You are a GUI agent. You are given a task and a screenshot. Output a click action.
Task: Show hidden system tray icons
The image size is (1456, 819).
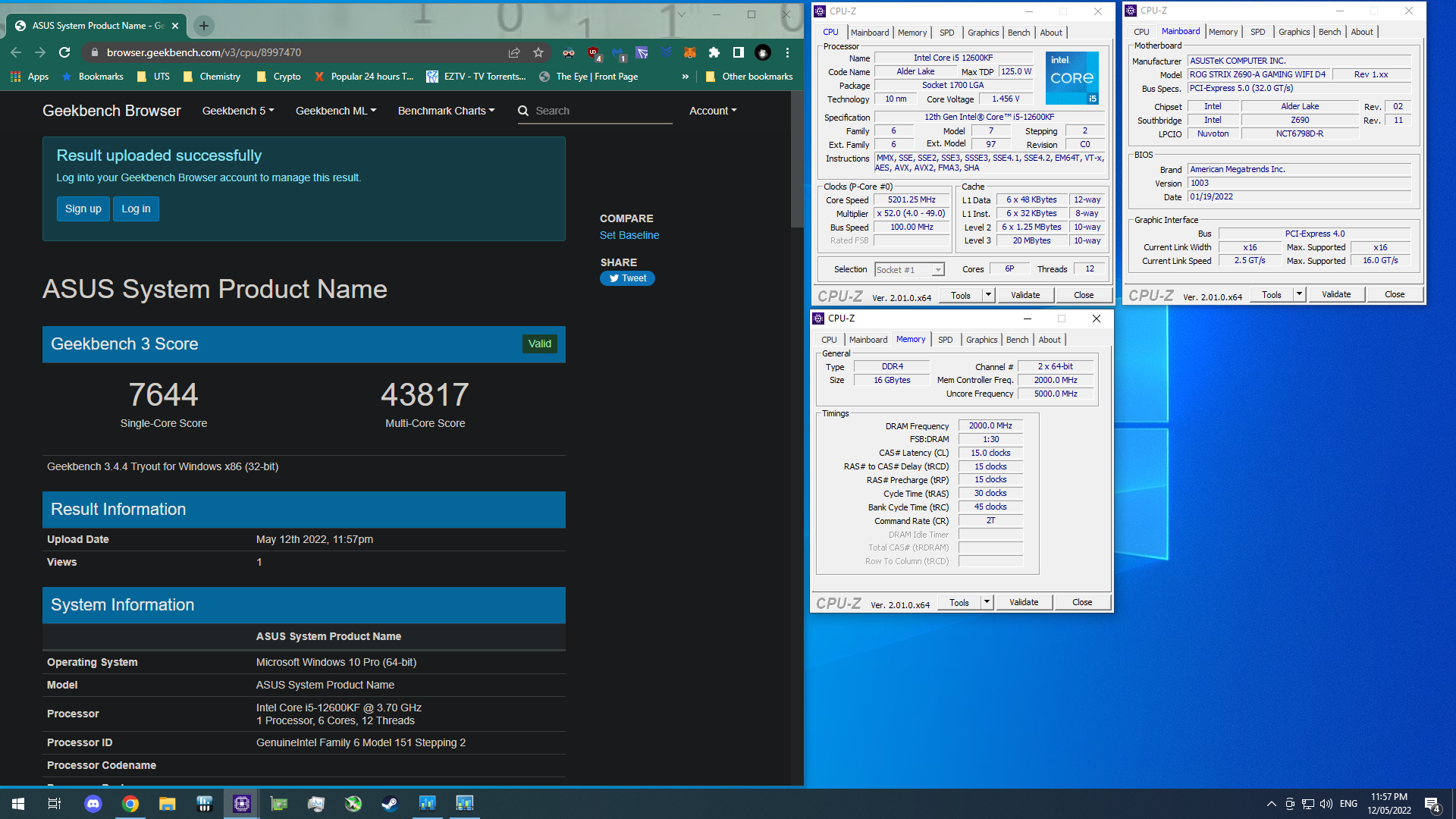tap(1271, 804)
